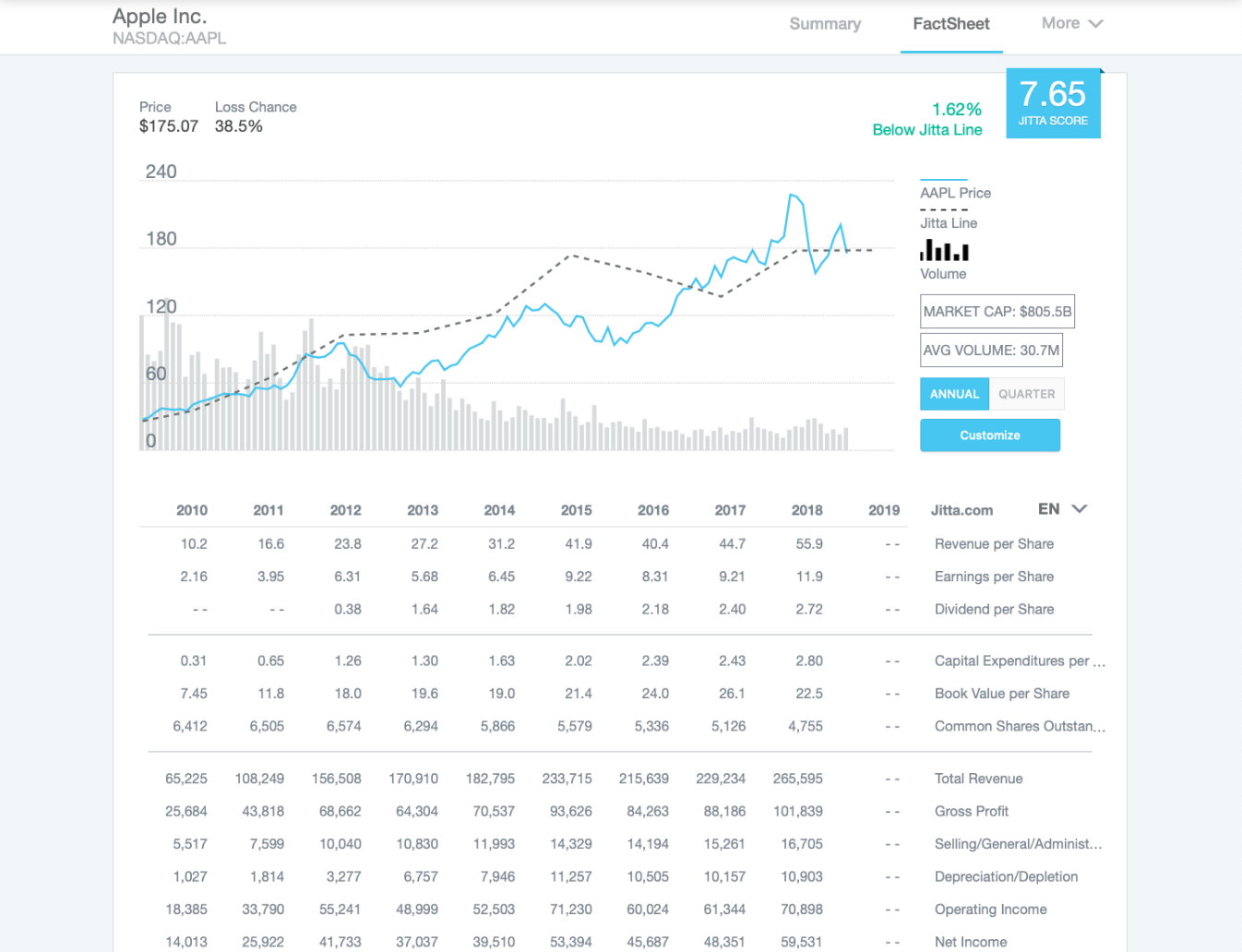
Task: Click 2015 Gross Profit value 93,626
Action: (571, 812)
